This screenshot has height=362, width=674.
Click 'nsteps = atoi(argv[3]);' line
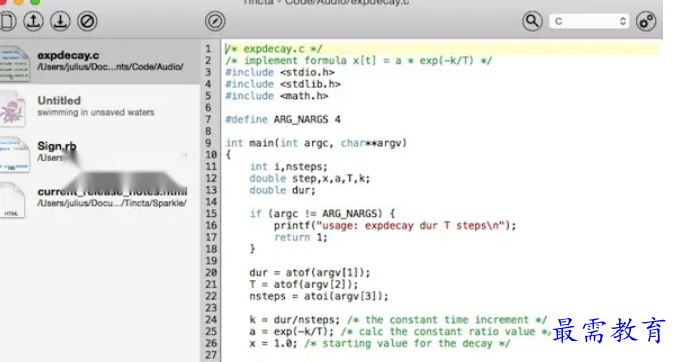tap(319, 296)
